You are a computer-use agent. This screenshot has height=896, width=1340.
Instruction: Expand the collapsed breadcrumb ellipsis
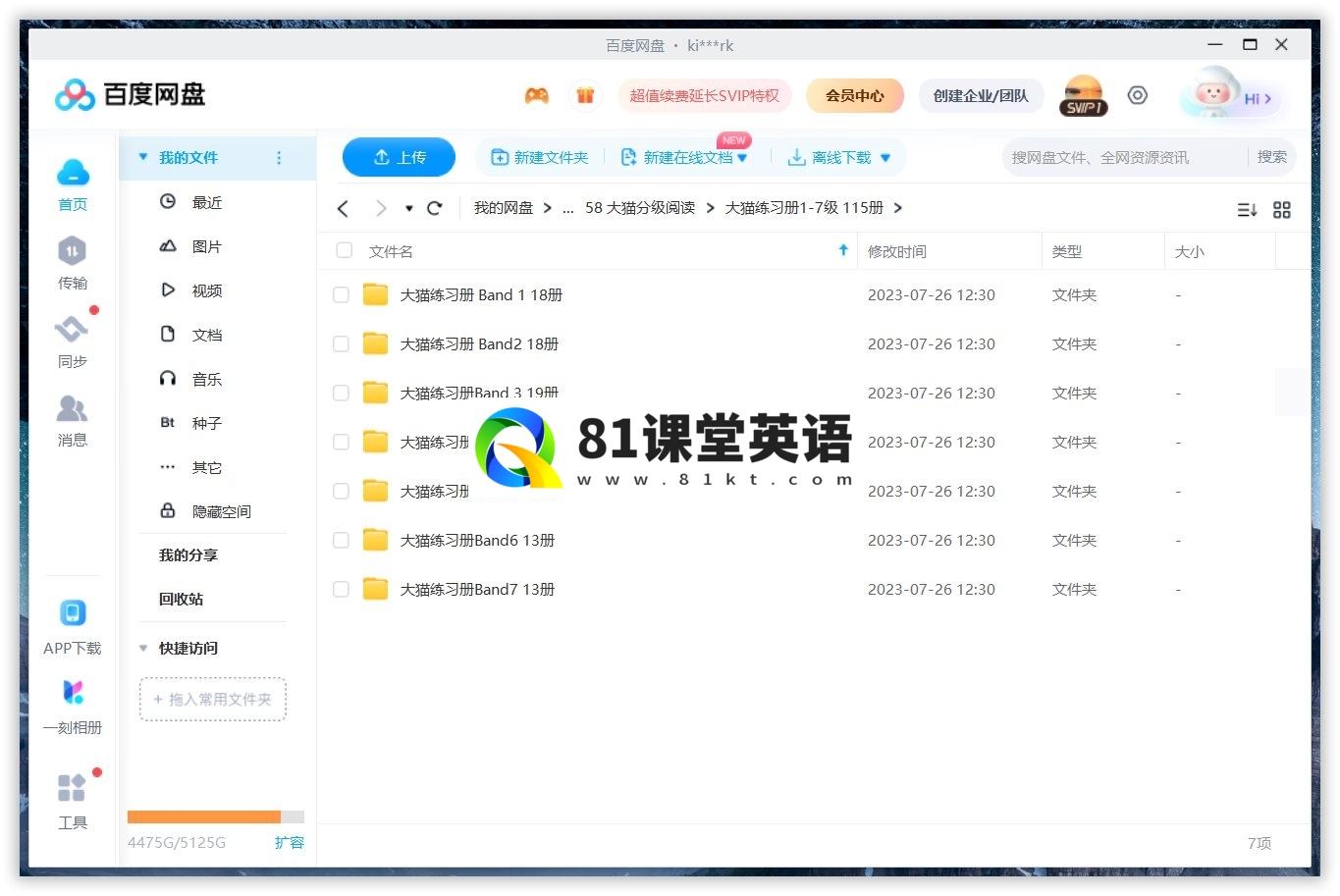568,209
